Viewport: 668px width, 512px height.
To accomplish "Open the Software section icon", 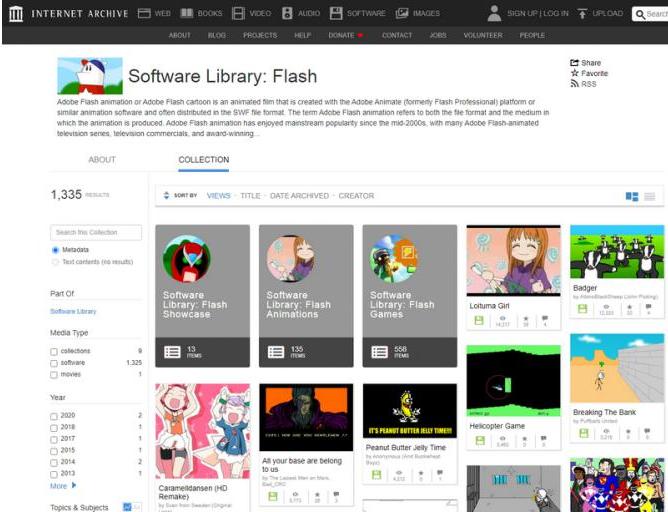I will [x=337, y=14].
